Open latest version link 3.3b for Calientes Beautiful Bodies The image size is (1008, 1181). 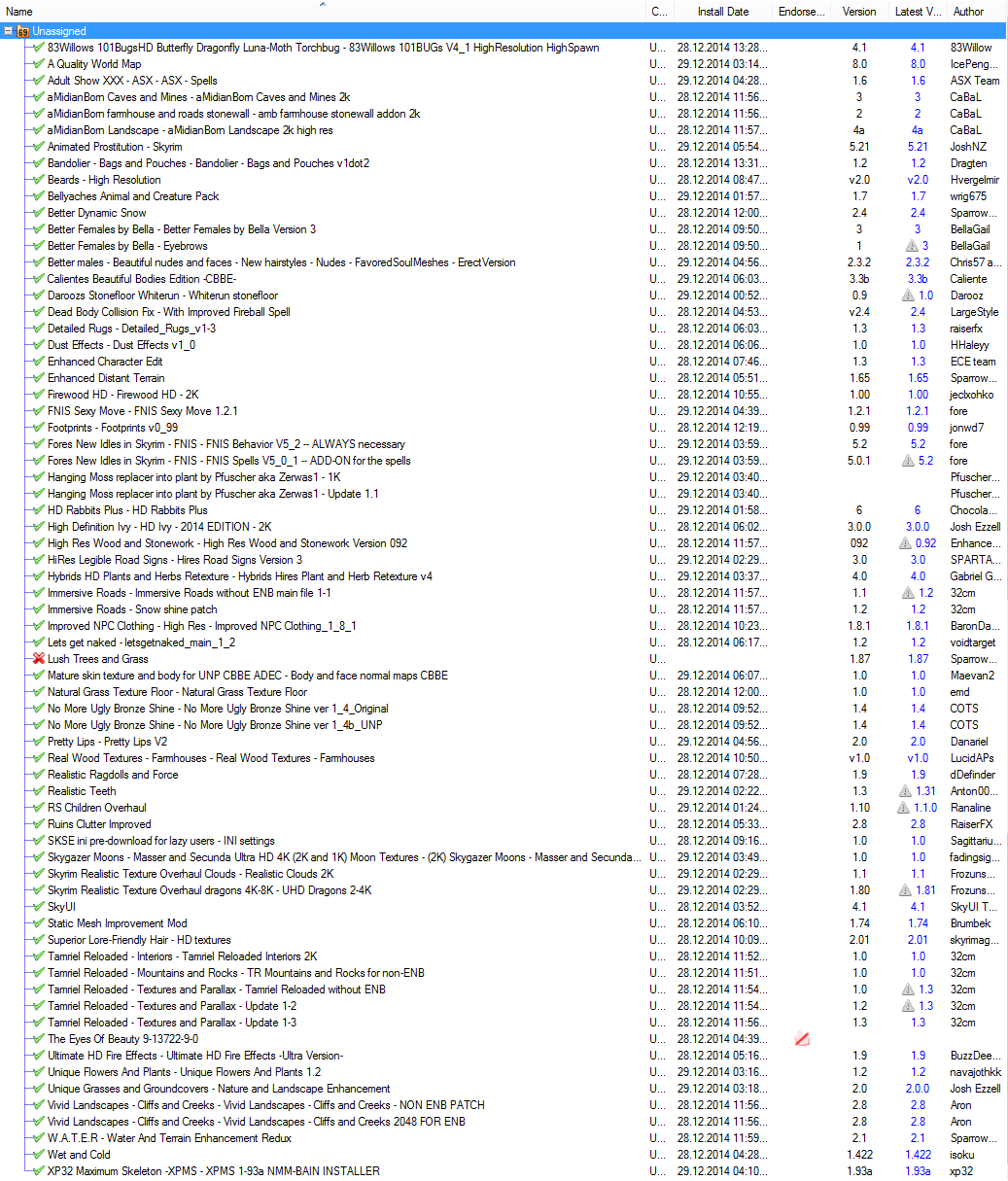918,279
